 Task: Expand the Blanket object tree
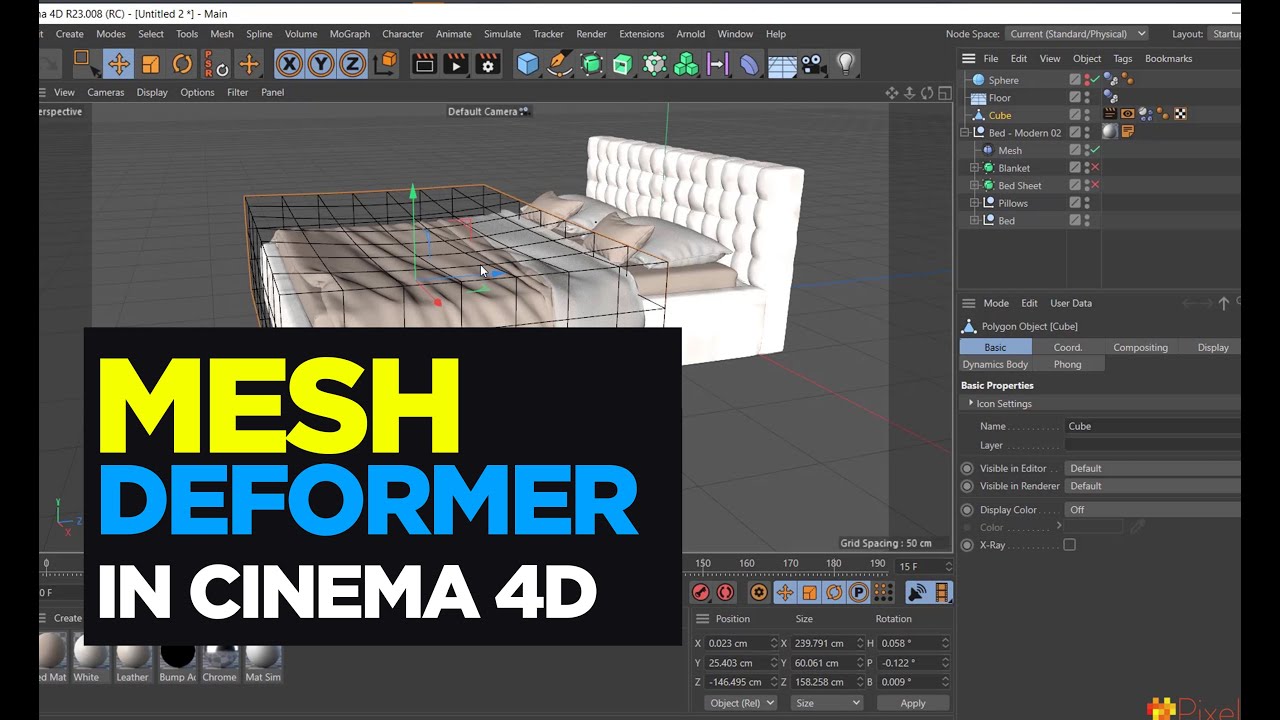974,168
